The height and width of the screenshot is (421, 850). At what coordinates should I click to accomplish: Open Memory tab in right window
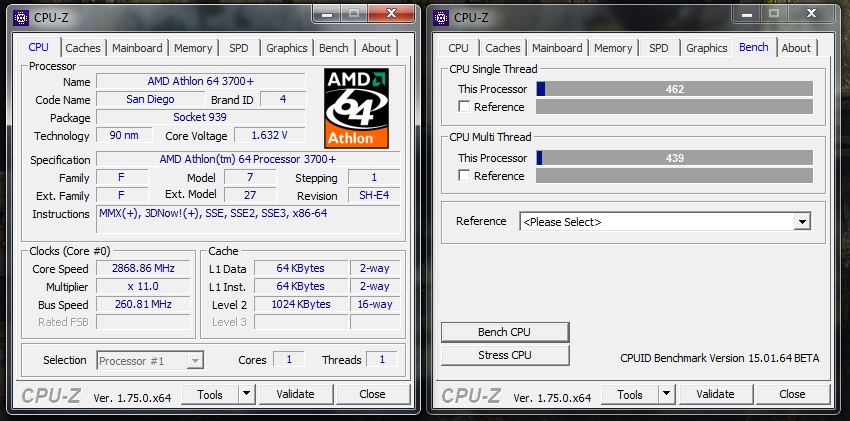tap(613, 48)
